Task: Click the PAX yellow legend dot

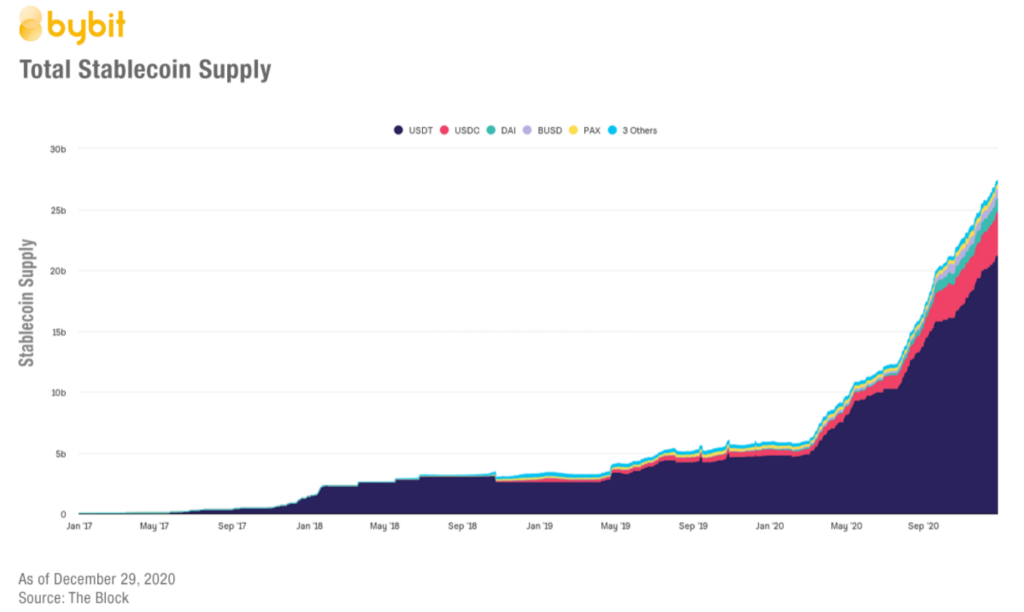Action: (573, 130)
